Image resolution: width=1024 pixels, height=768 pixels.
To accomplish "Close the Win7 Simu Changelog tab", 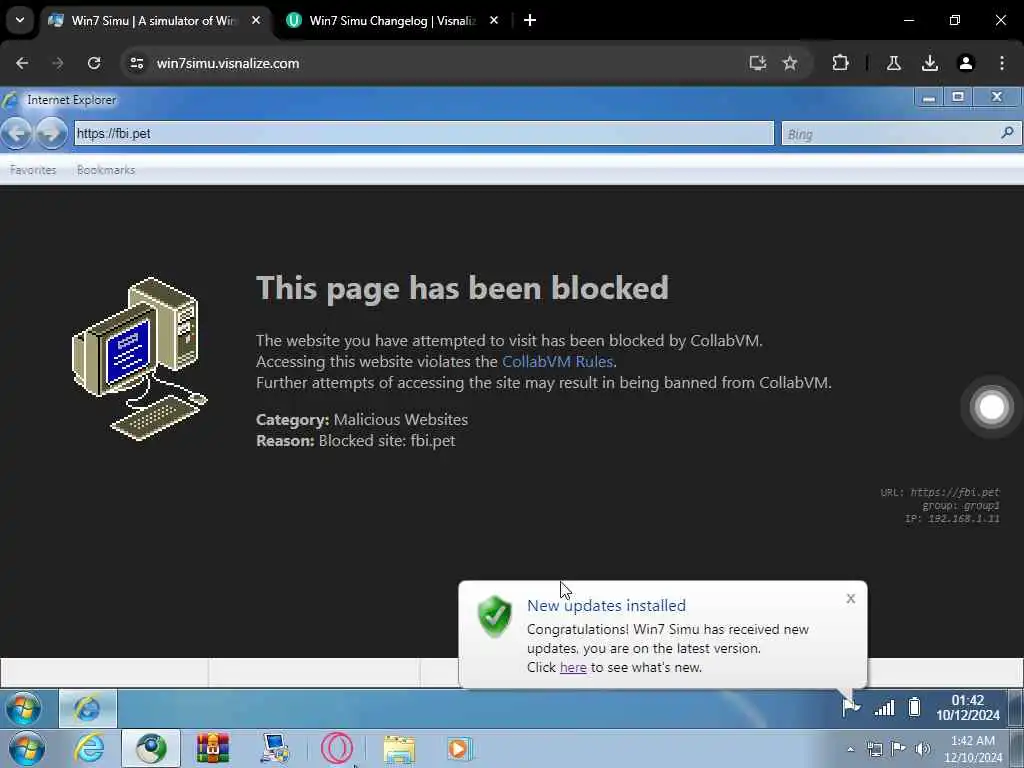I will (x=494, y=21).
